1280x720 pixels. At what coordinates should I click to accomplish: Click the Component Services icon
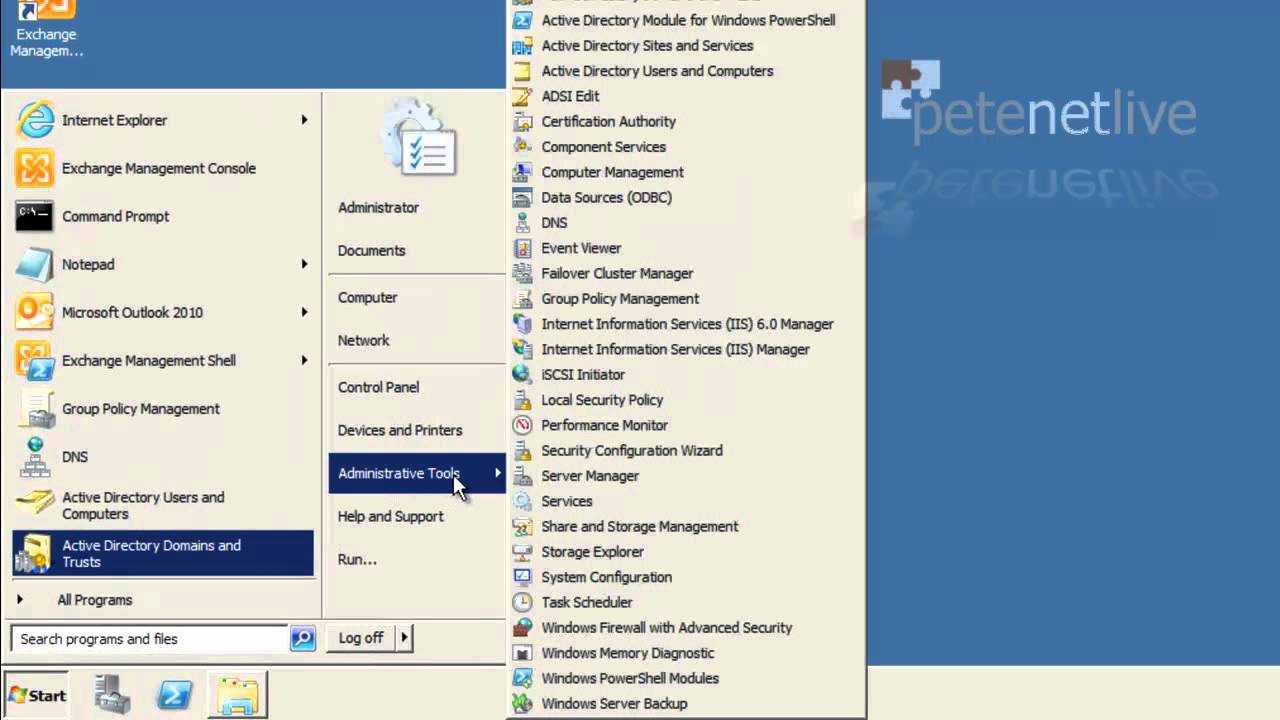click(522, 147)
